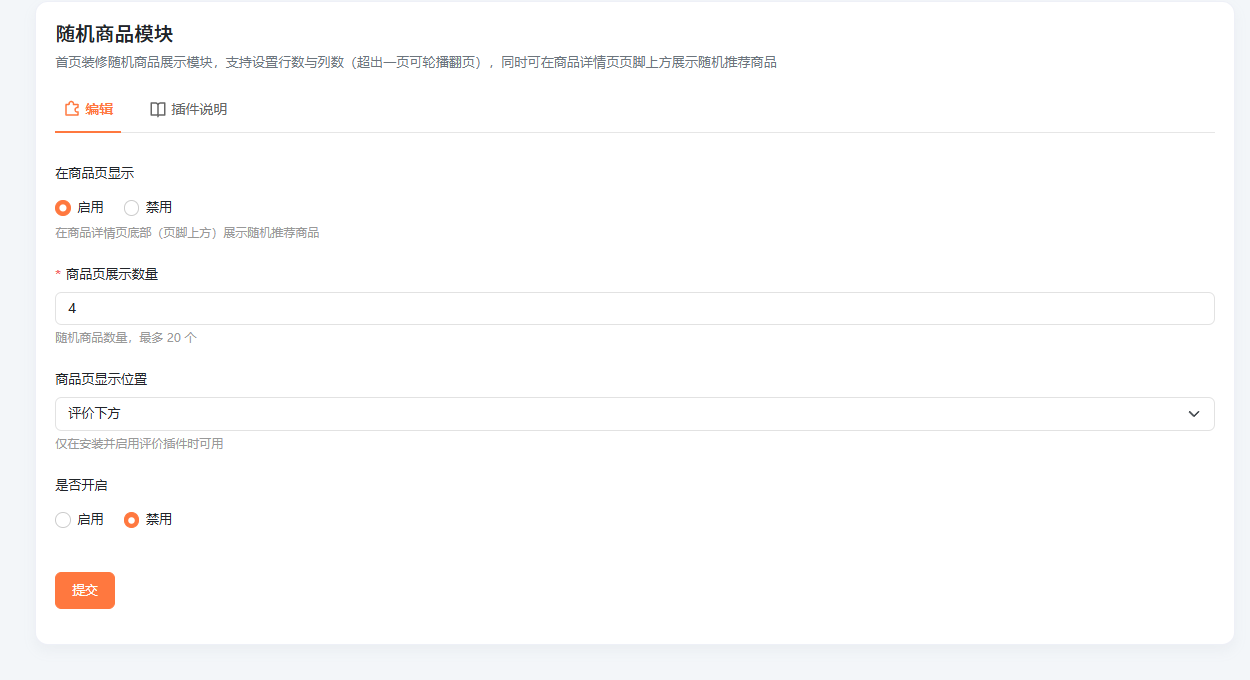1250x680 pixels.
Task: Click the chevron arrow of 商品页显示位置 select
Action: [1194, 414]
